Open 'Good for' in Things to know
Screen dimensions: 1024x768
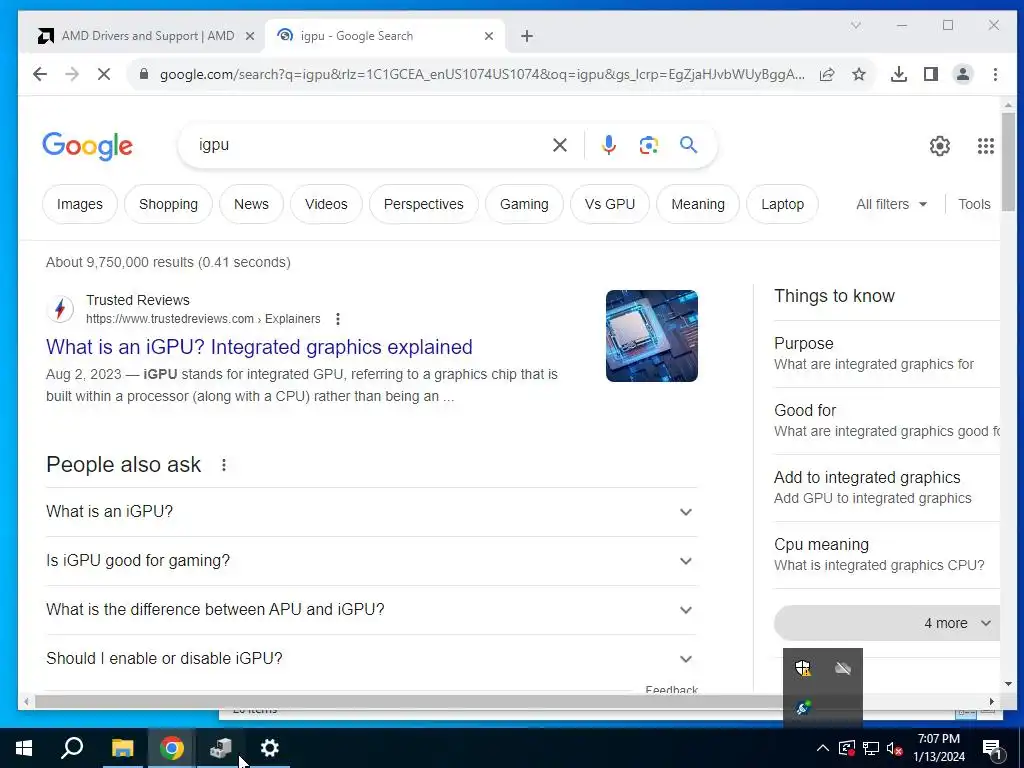[x=887, y=421]
